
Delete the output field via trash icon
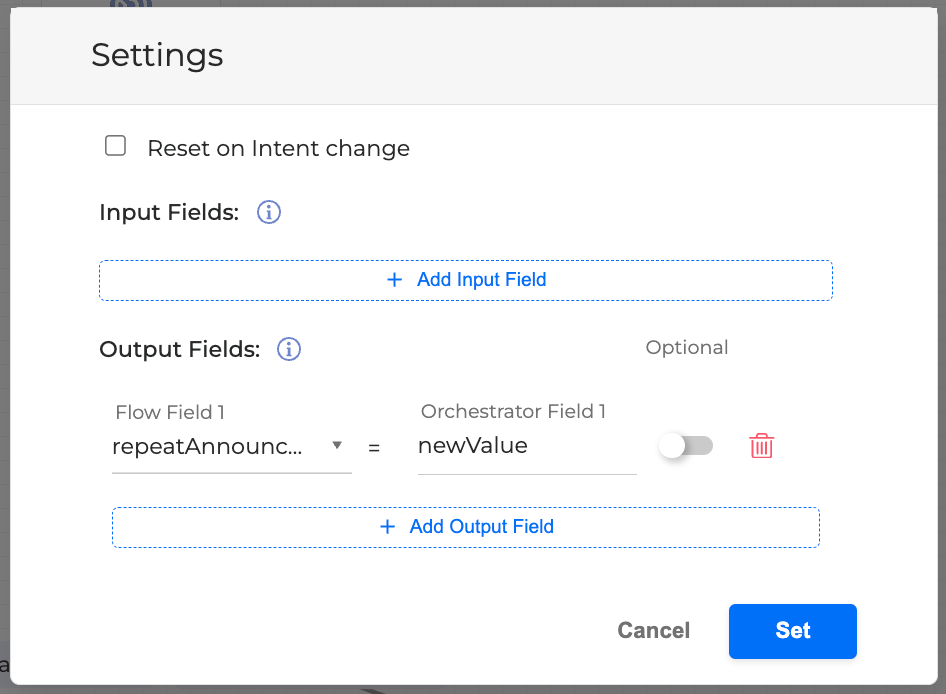tap(762, 446)
